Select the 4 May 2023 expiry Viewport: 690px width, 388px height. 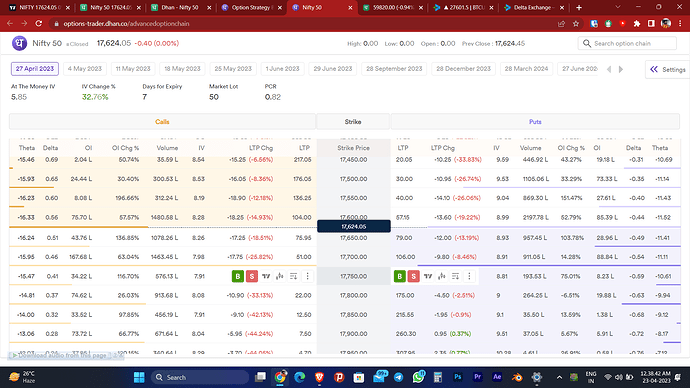click(84, 69)
